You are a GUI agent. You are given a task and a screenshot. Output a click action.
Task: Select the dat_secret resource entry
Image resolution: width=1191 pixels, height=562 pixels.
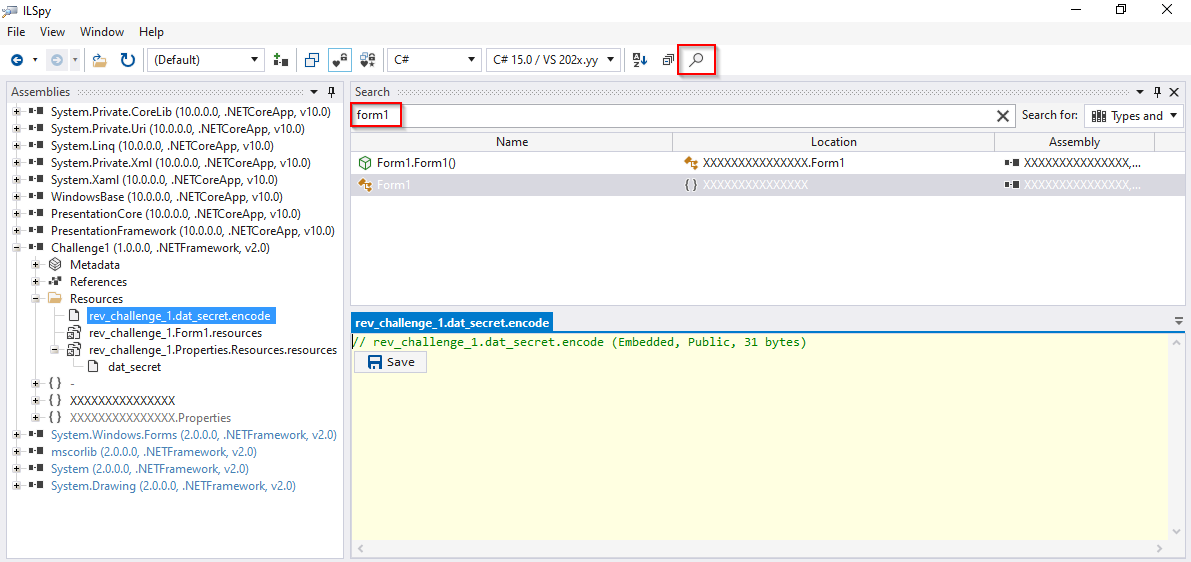click(134, 367)
